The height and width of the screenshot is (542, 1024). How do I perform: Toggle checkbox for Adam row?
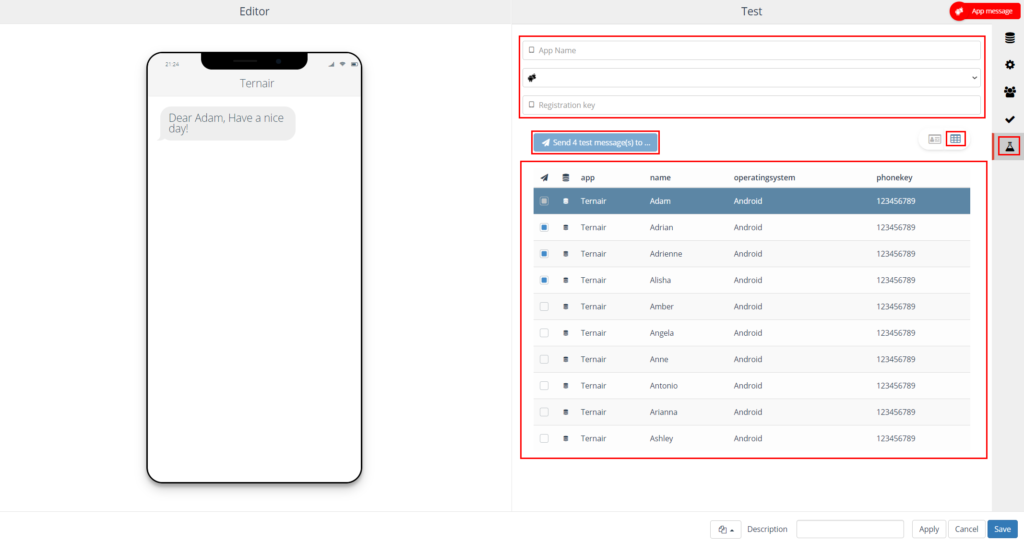click(544, 201)
